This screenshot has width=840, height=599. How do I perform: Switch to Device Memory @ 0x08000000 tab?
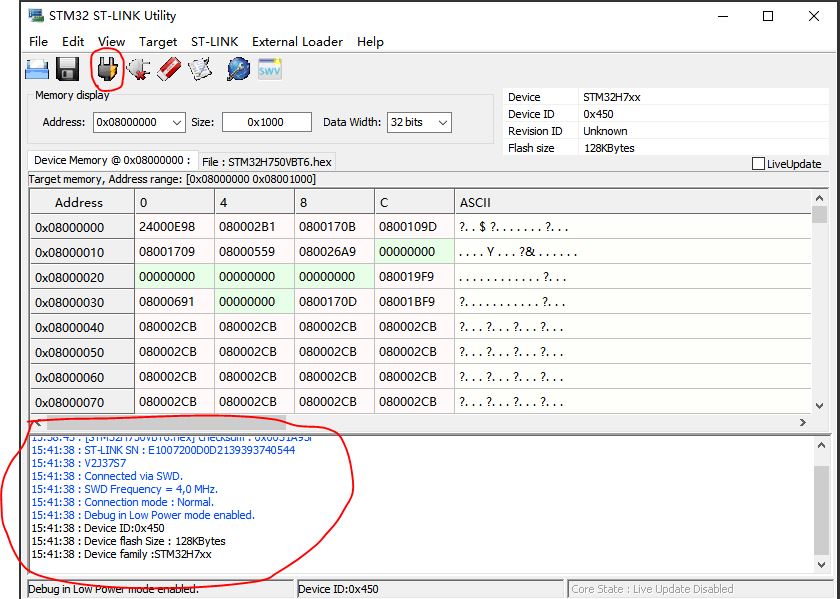pyautogui.click(x=112, y=160)
